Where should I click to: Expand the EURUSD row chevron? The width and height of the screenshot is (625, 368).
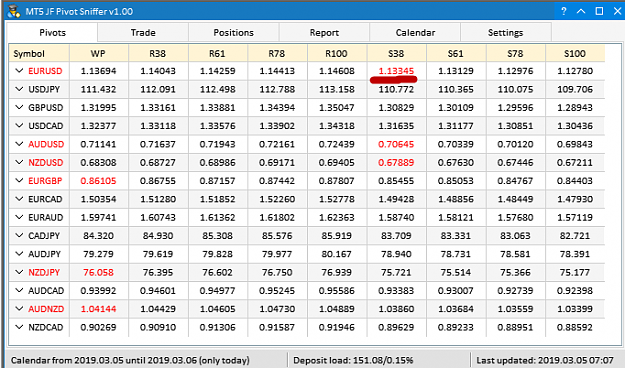pyautogui.click(x=19, y=71)
